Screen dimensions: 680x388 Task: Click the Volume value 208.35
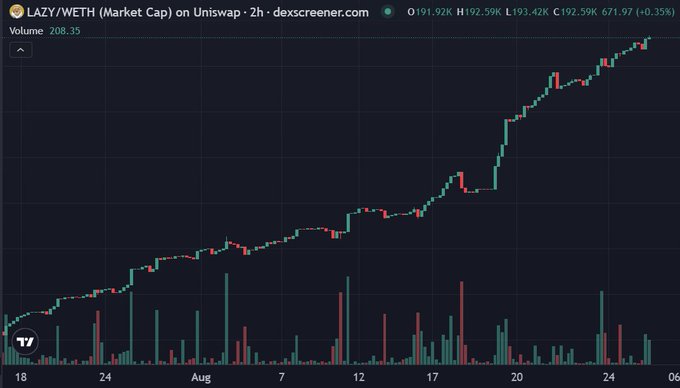point(65,31)
